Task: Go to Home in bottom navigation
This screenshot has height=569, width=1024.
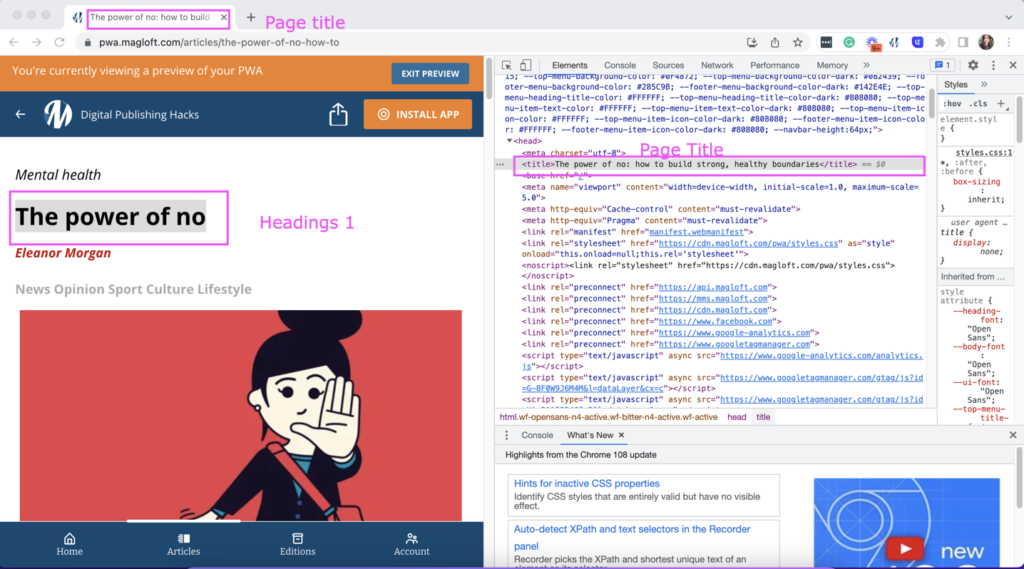Action: 69,544
